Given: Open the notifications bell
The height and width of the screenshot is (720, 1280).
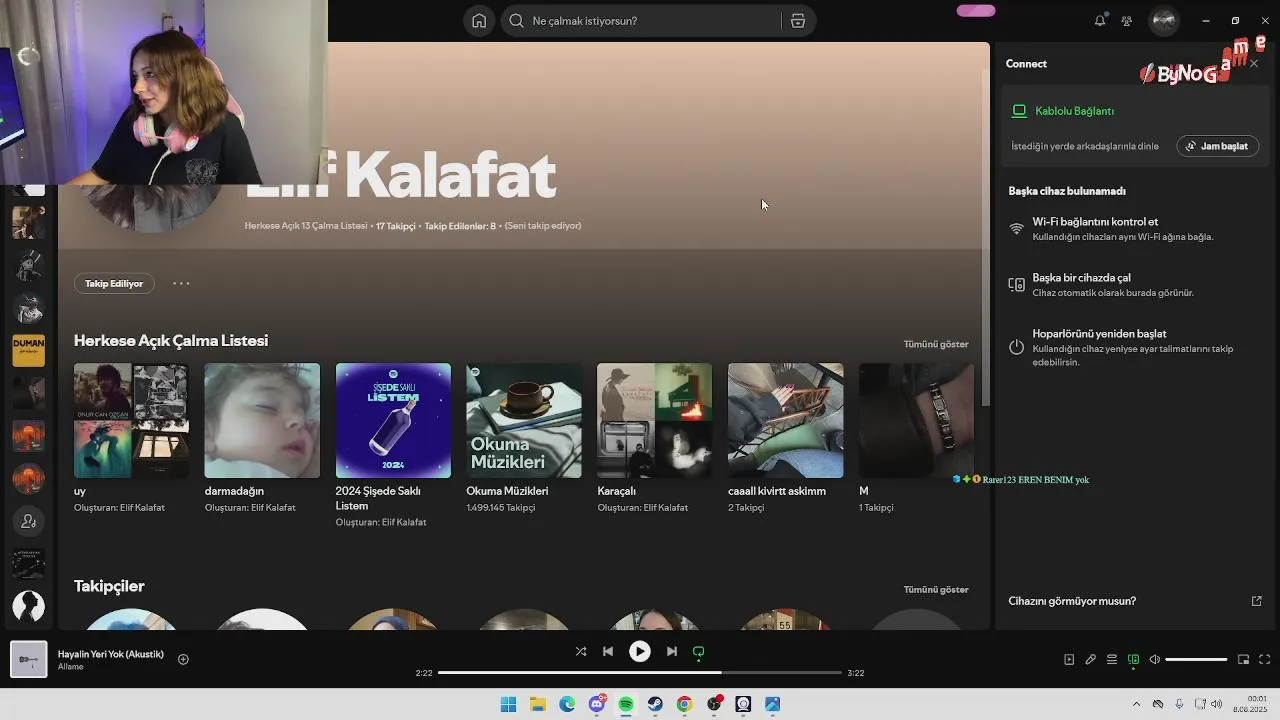Looking at the screenshot, I should click(x=1100, y=21).
